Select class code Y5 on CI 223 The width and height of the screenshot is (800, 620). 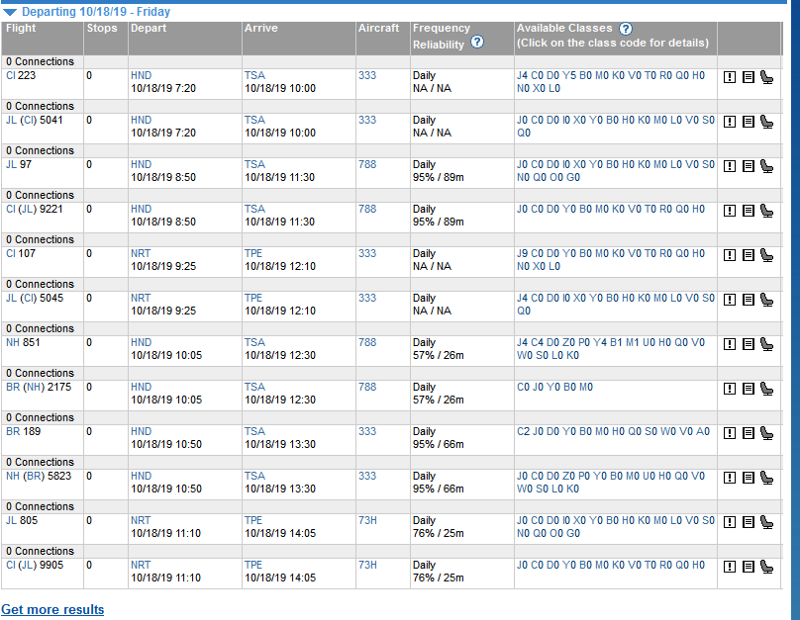point(569,76)
